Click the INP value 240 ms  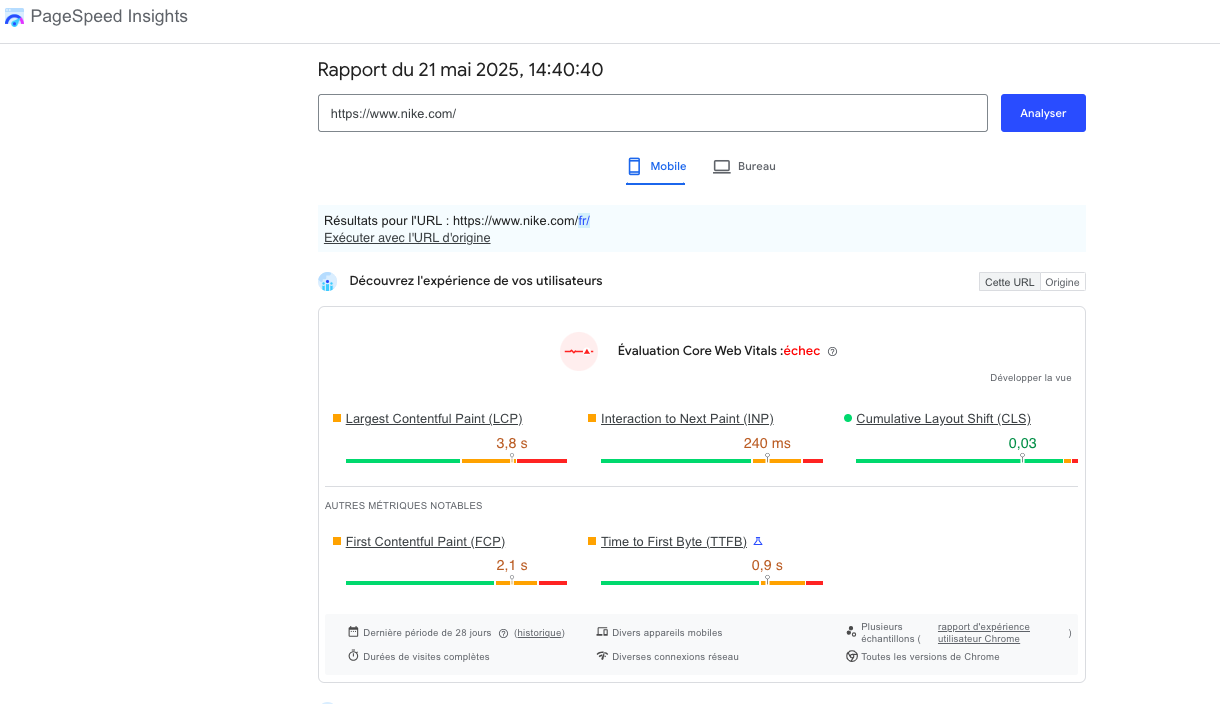767,443
